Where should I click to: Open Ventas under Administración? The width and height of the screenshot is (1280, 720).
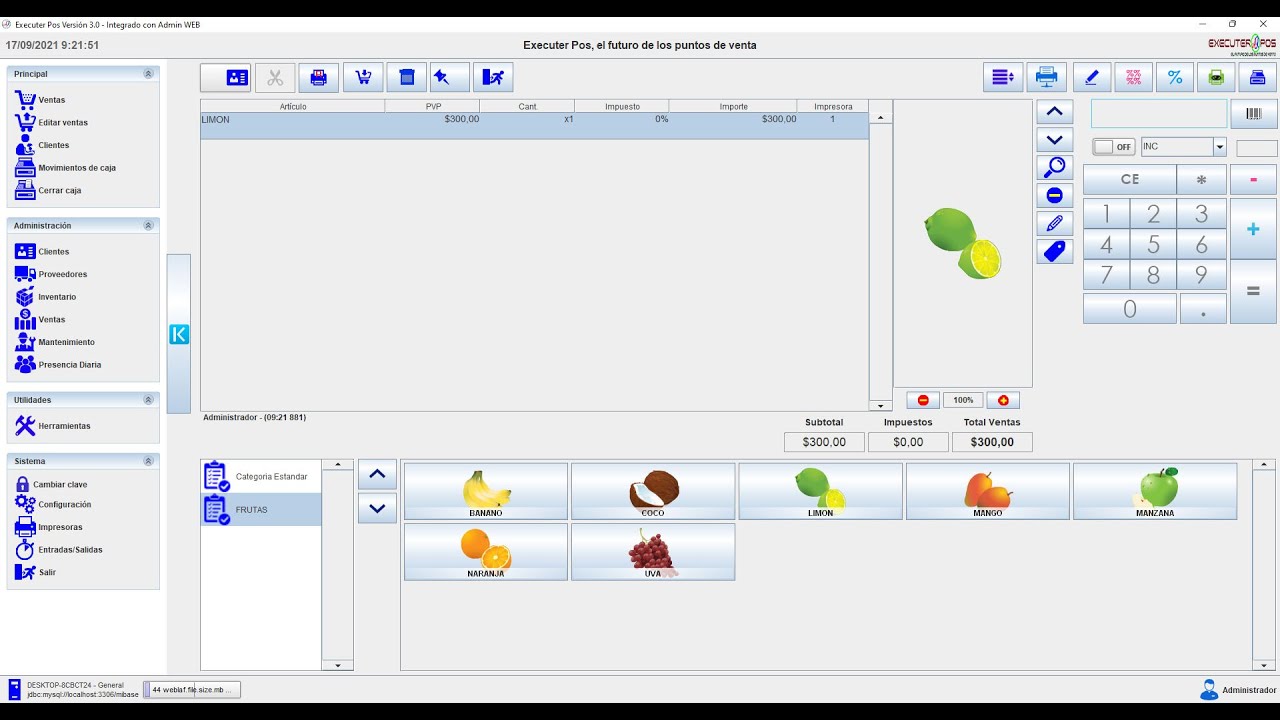point(40,320)
